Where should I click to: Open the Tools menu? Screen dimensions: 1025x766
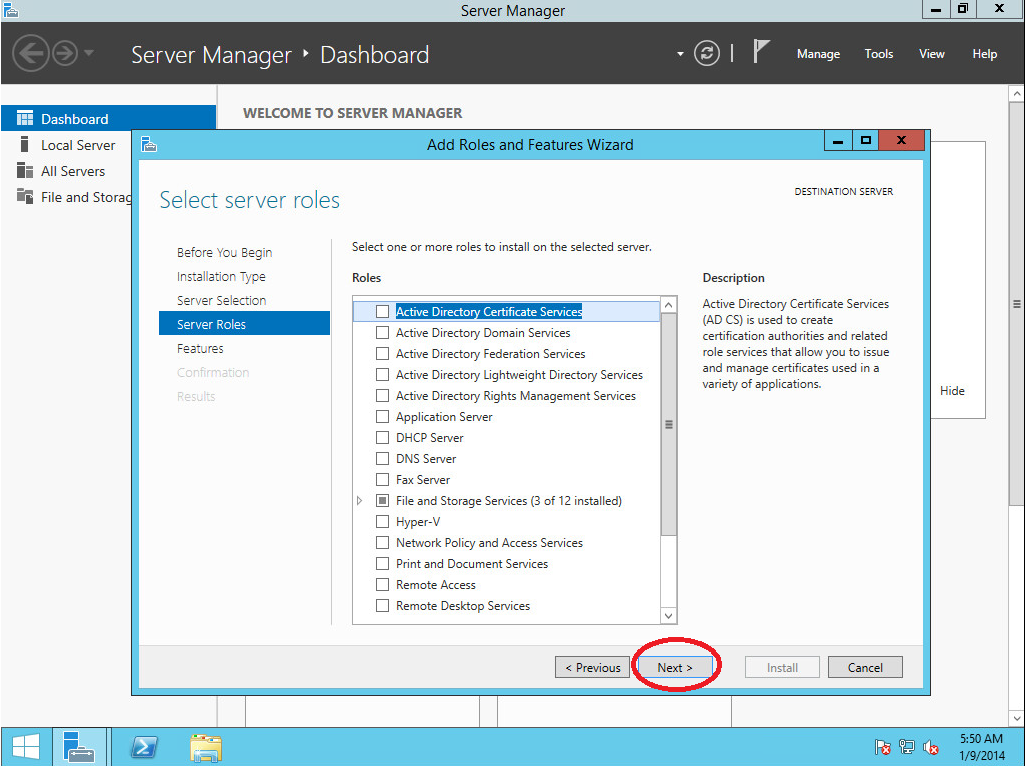(x=879, y=54)
